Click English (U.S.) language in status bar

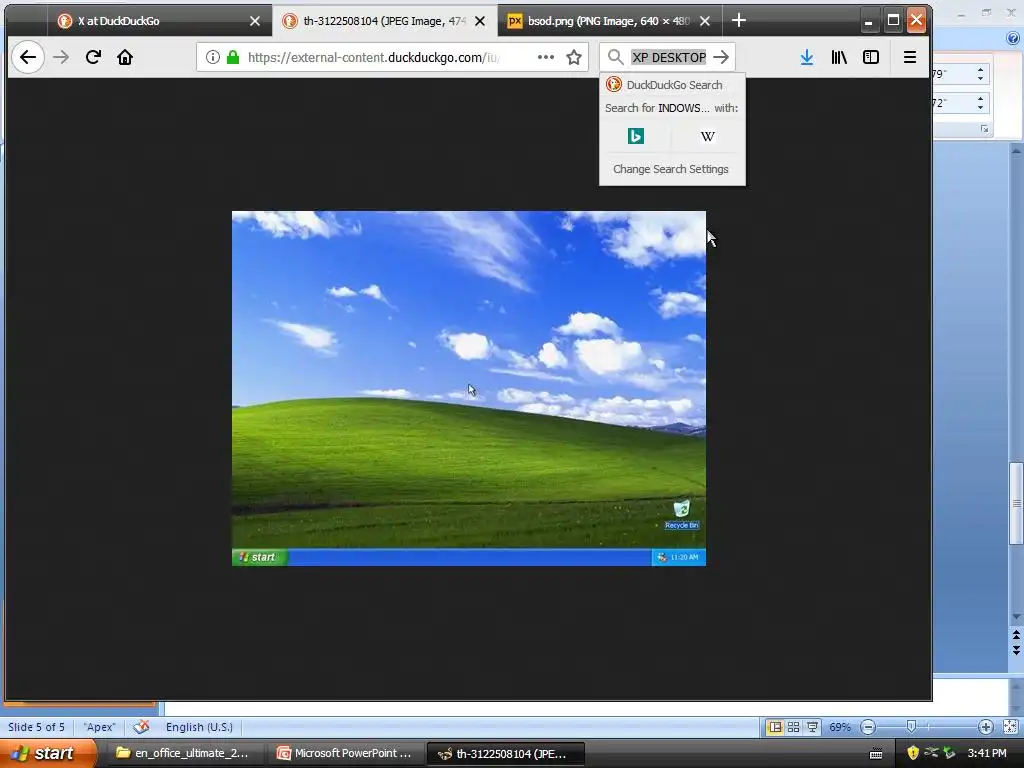tap(199, 727)
